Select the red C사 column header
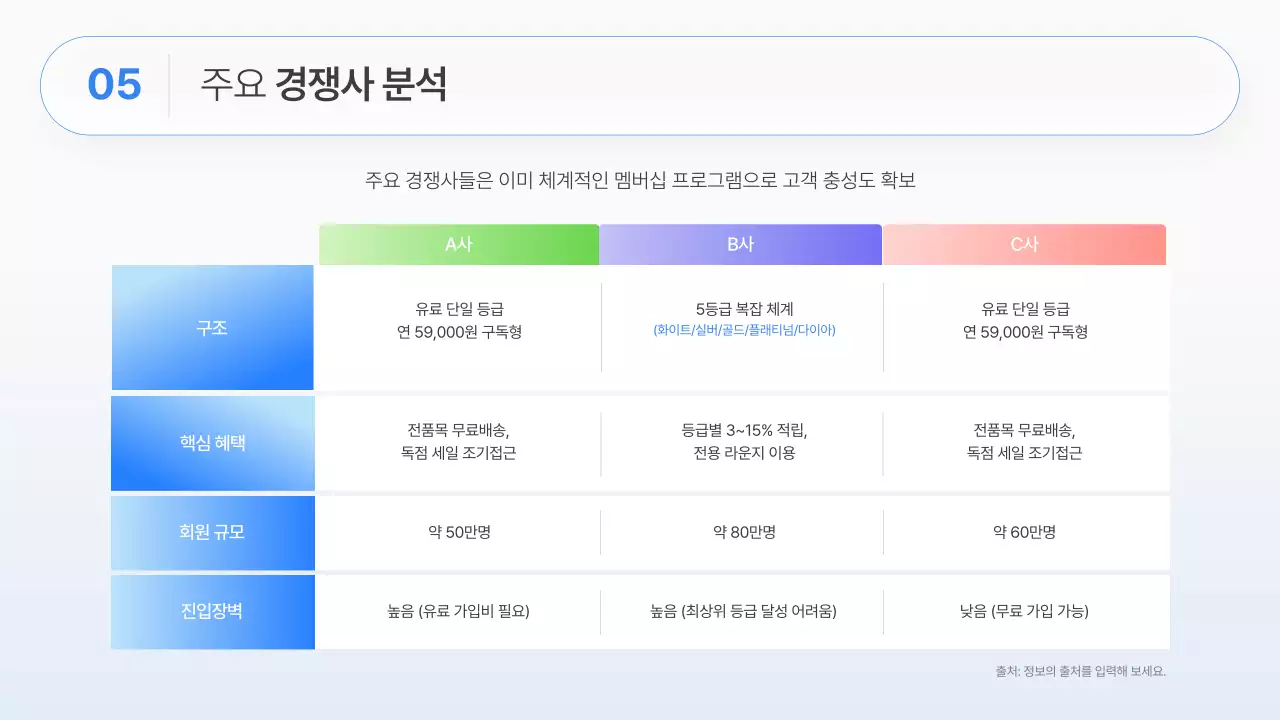Image resolution: width=1280 pixels, height=720 pixels. 1024,245
